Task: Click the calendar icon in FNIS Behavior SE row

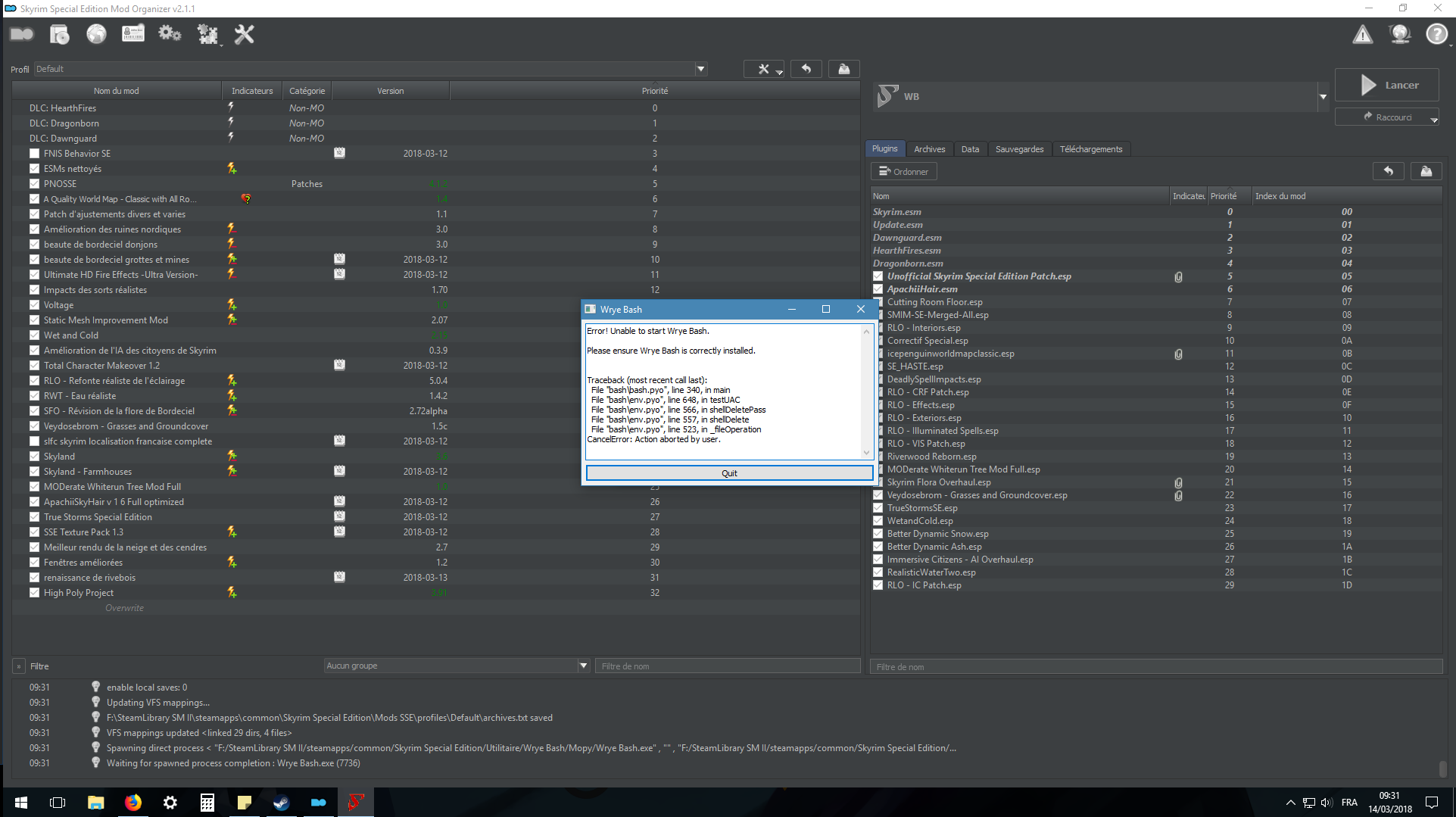Action: click(339, 153)
